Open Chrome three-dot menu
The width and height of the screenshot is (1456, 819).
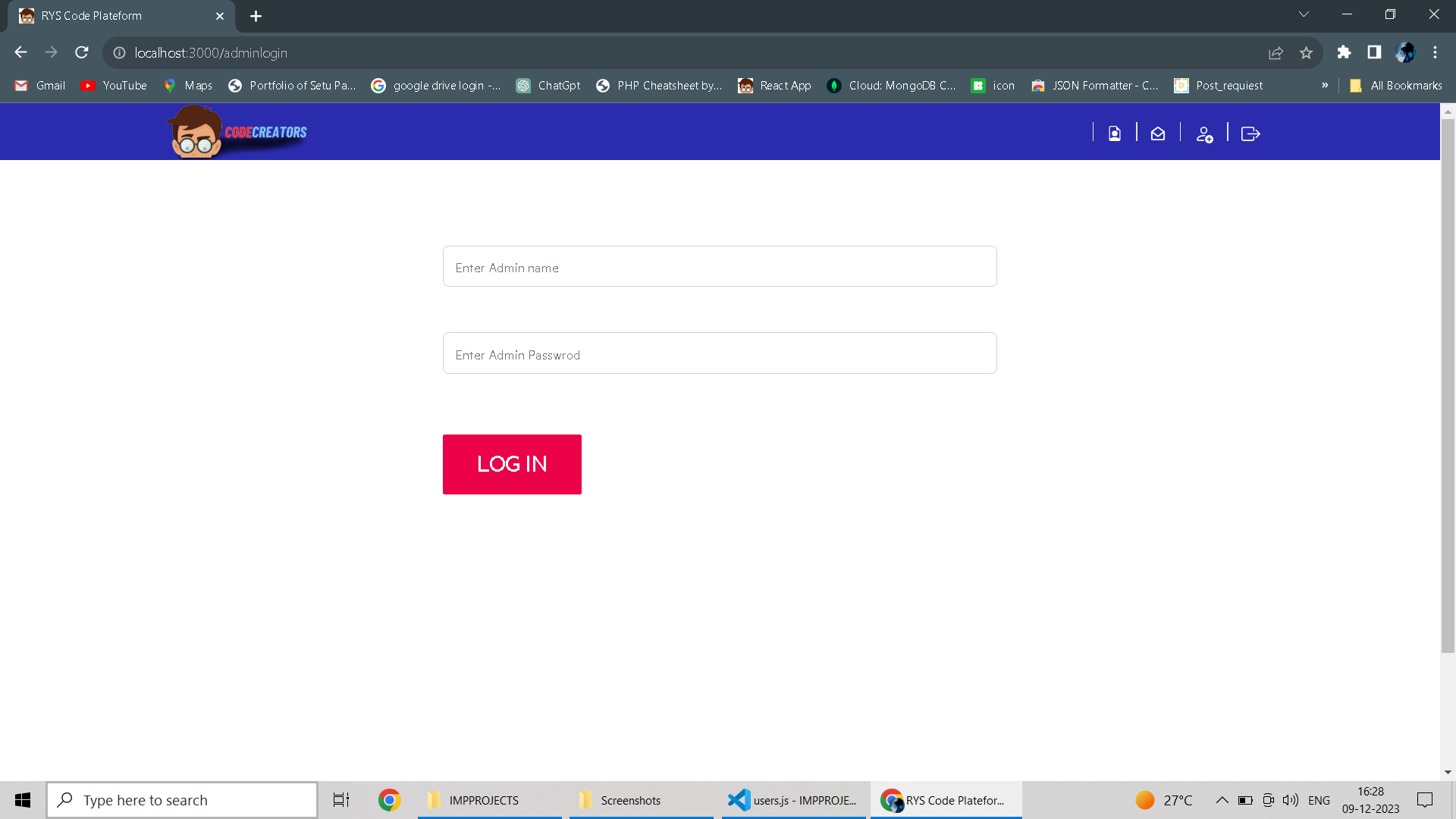[1435, 52]
